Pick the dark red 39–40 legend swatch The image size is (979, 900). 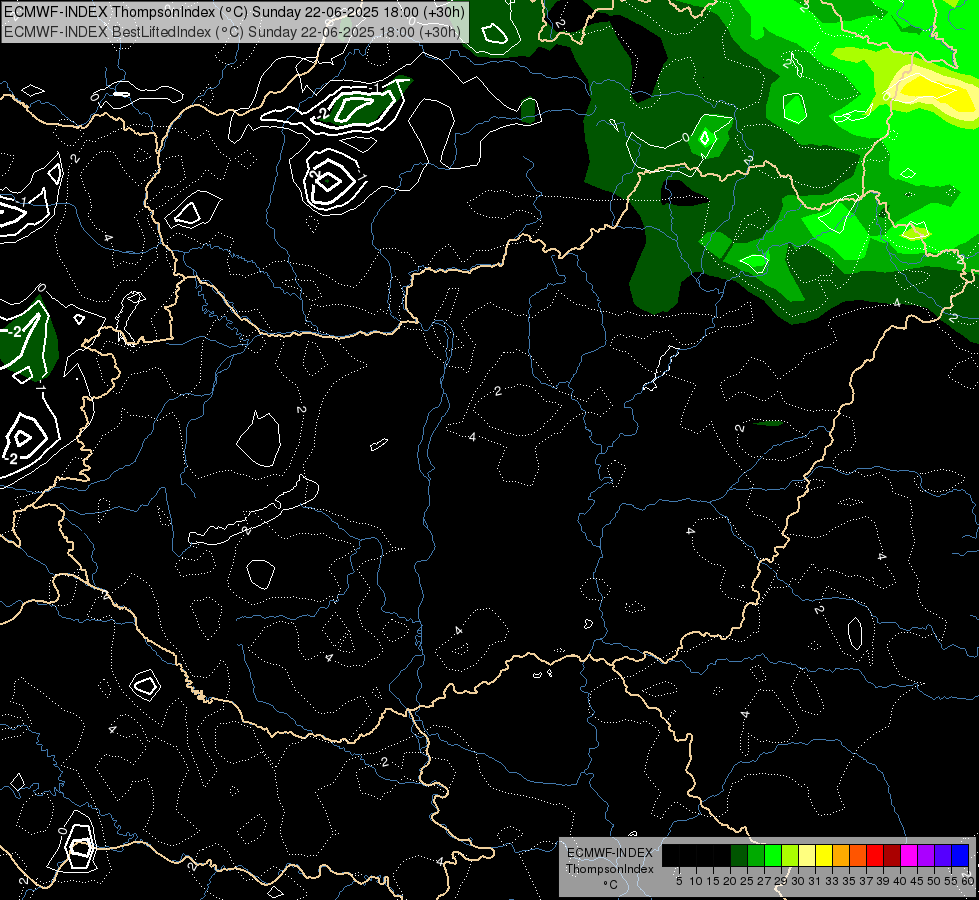tap(892, 855)
